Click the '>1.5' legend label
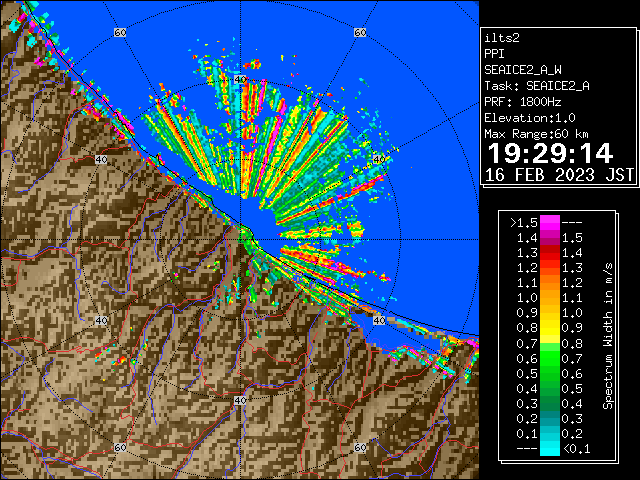Screen dimensions: 640x480 (x=524, y=223)
